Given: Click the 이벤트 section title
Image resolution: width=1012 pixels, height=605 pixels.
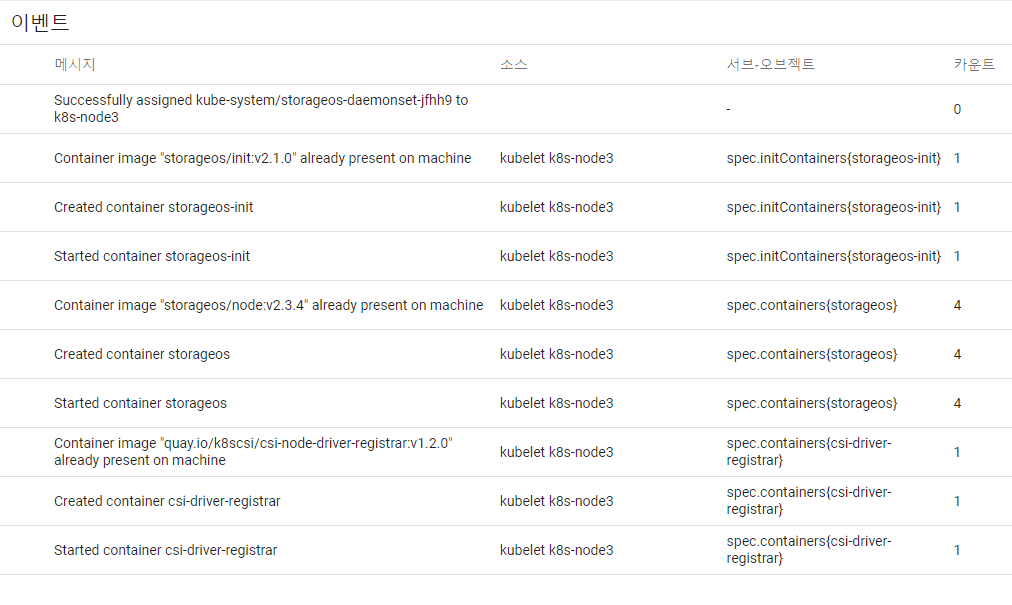Looking at the screenshot, I should (x=40, y=22).
